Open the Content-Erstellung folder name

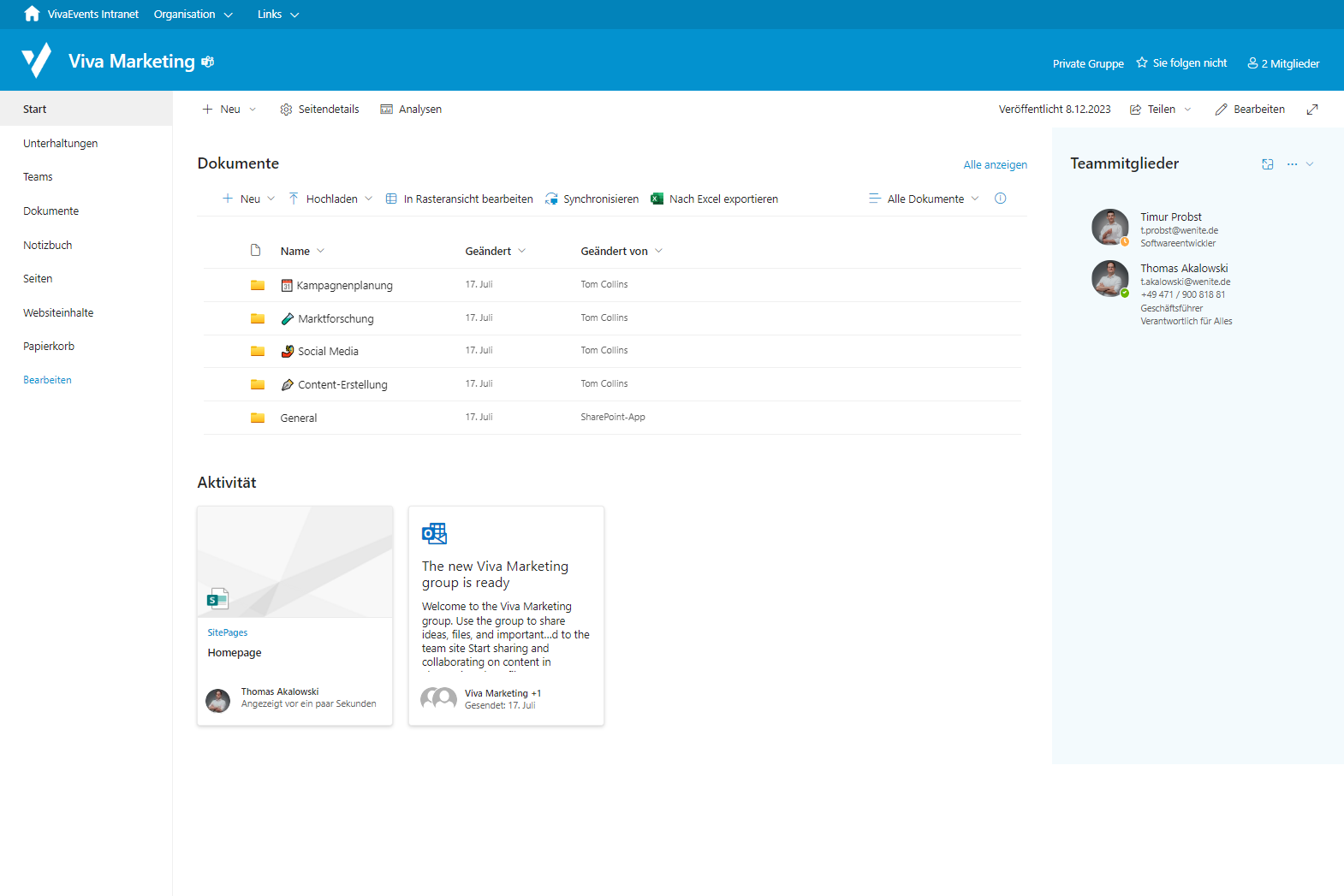click(342, 385)
